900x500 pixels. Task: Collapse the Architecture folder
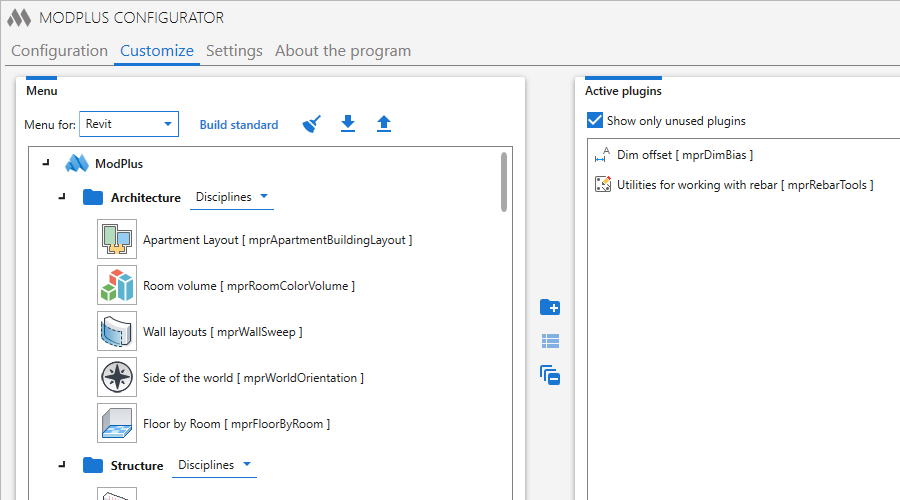(63, 197)
